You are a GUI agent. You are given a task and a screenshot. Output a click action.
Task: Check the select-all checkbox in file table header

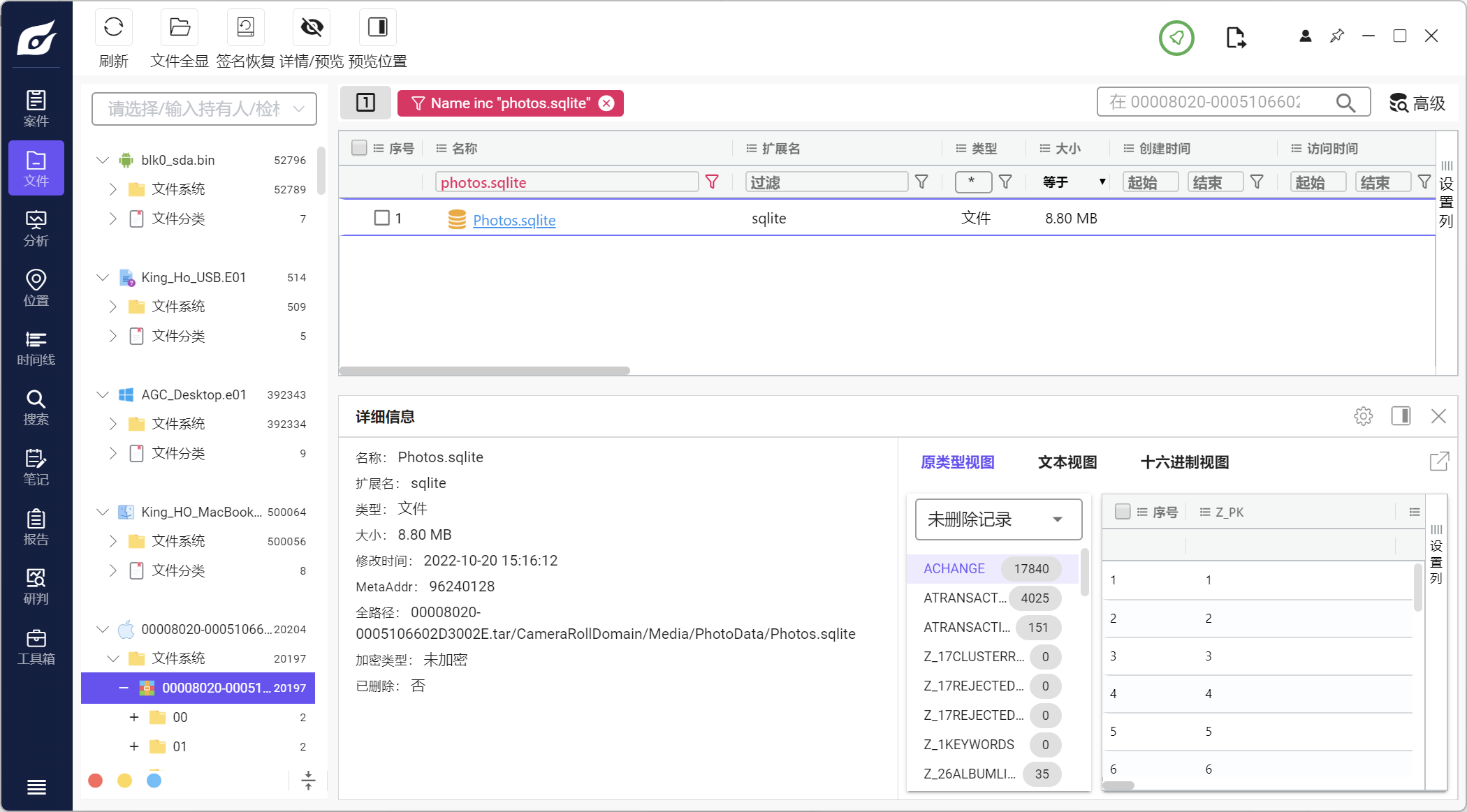(x=359, y=148)
